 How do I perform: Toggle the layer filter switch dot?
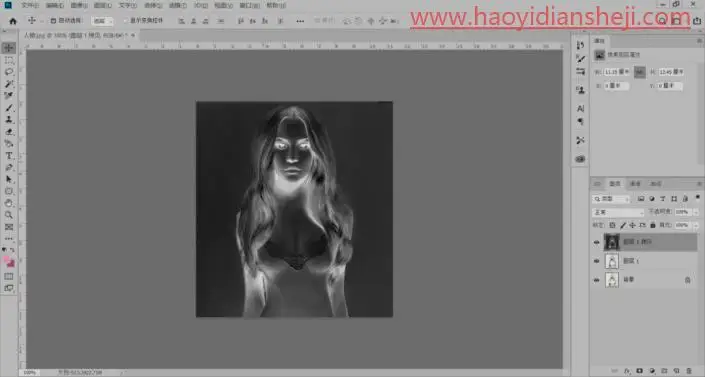[x=697, y=197]
